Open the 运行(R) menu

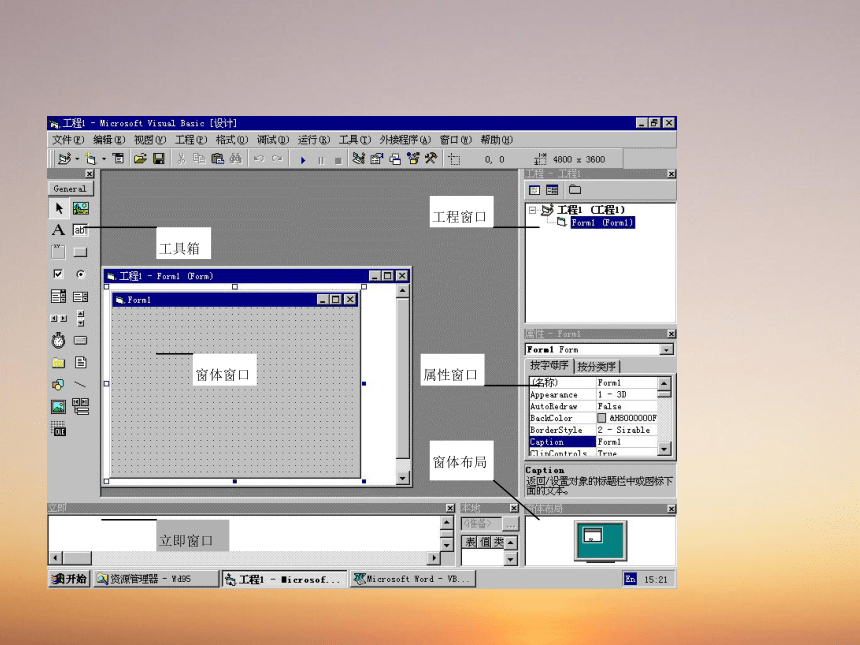click(314, 140)
